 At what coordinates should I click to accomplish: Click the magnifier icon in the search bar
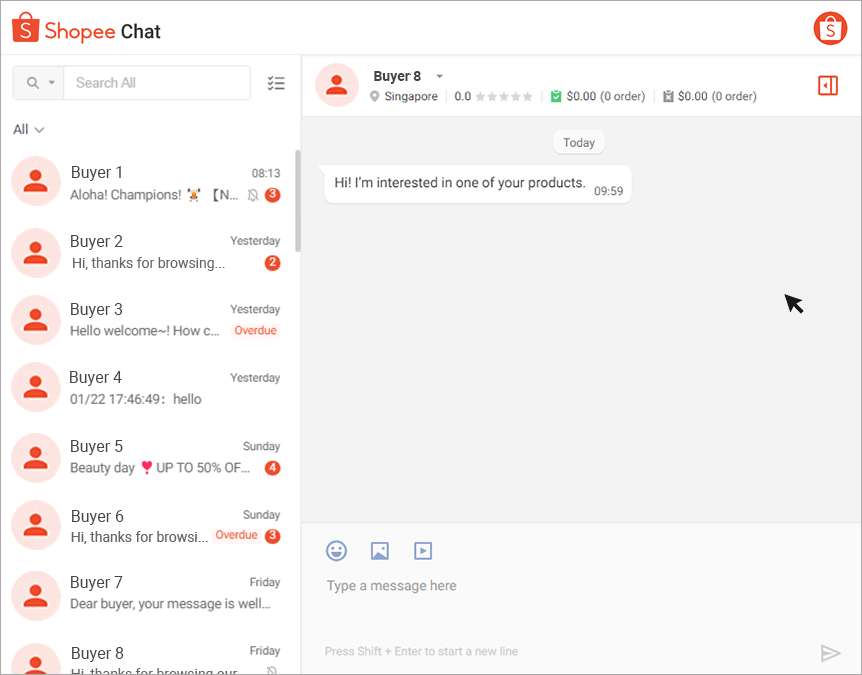(32, 83)
